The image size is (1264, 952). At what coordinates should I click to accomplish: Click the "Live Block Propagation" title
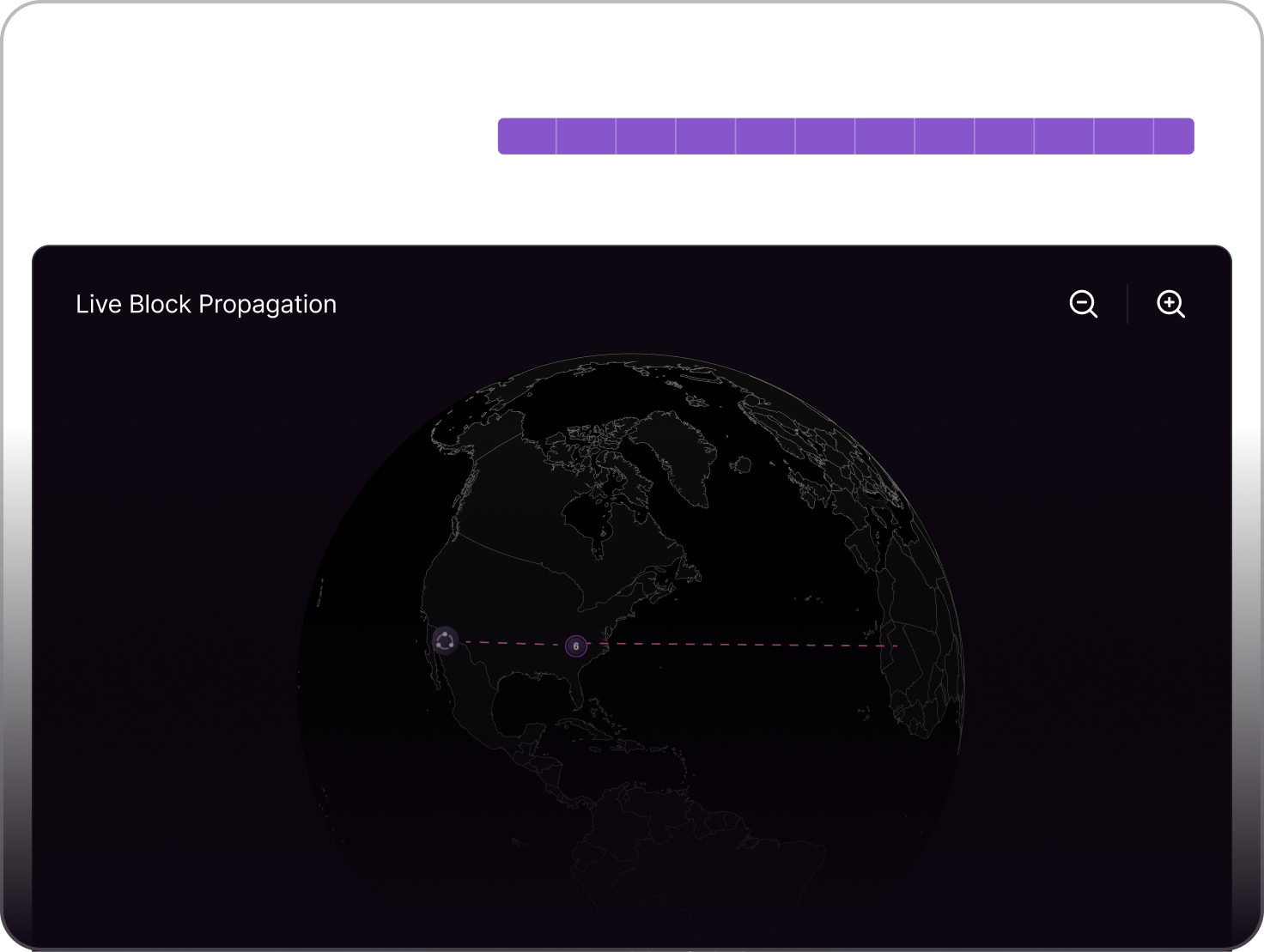(x=206, y=305)
